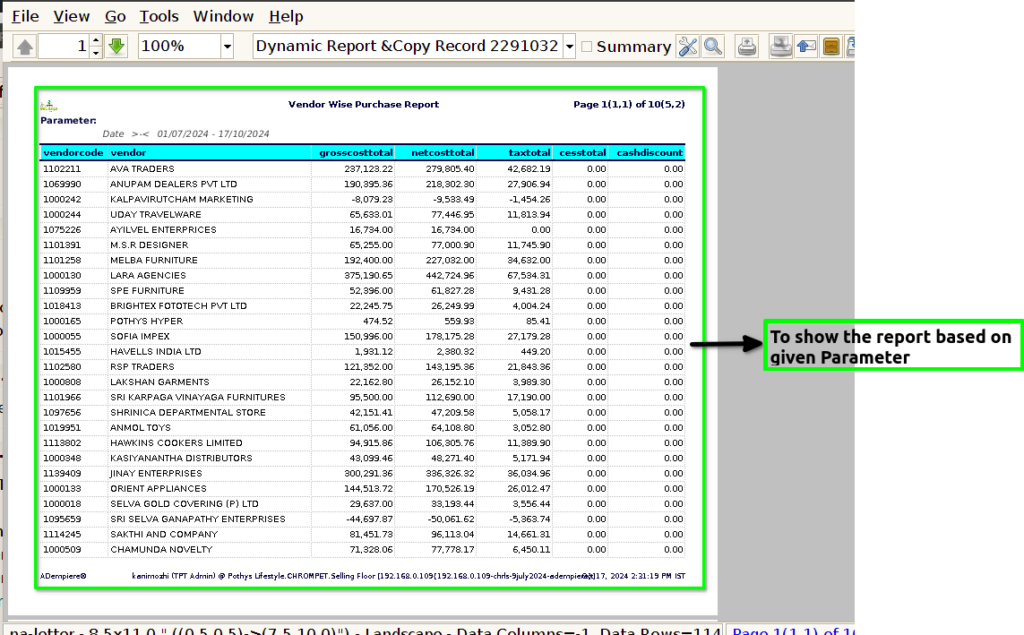Select KASIYANANTHA DISTRIBUTORS vendor
Viewport: 1024px width, 635px height.
coord(181,459)
